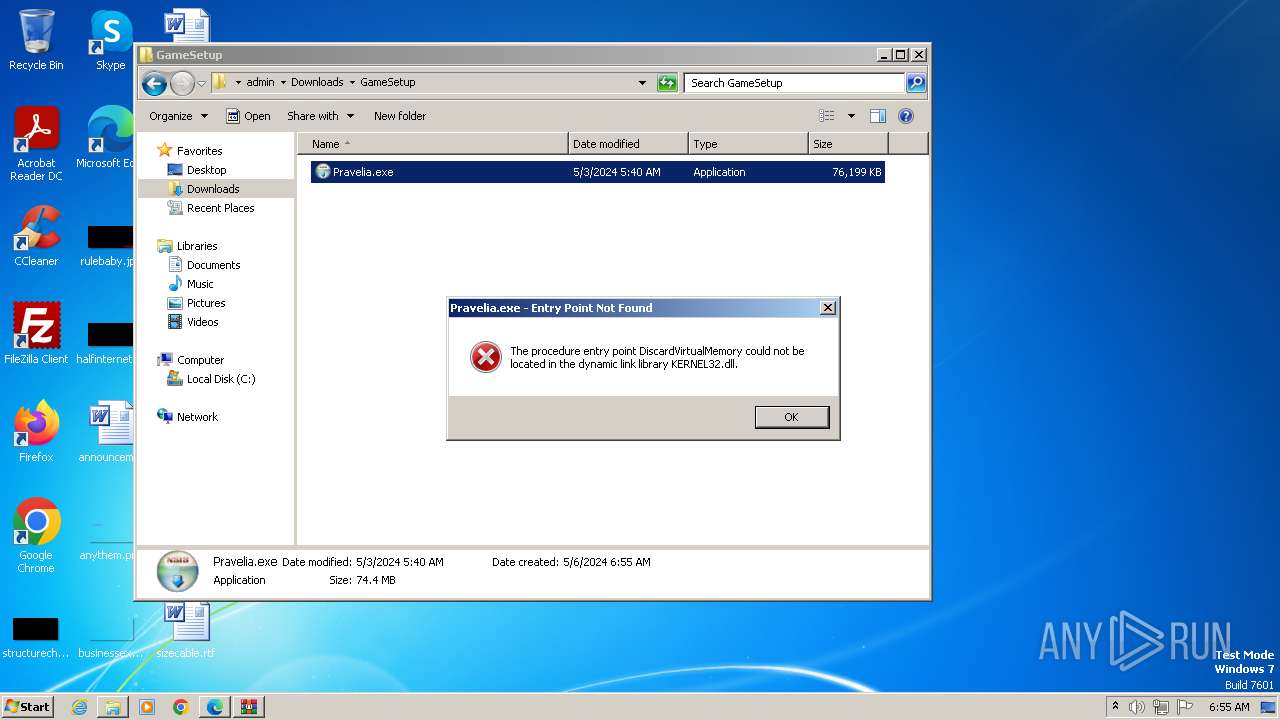Image resolution: width=1280 pixels, height=720 pixels.
Task: Select Downloads in navigation pane
Action: (x=213, y=189)
